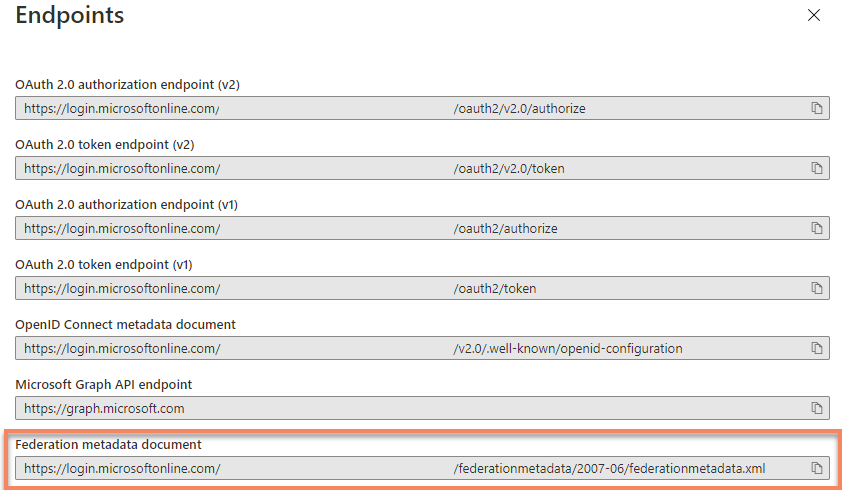Copy the OAuth 2.0 token endpoint (v2) URL

pos(816,168)
